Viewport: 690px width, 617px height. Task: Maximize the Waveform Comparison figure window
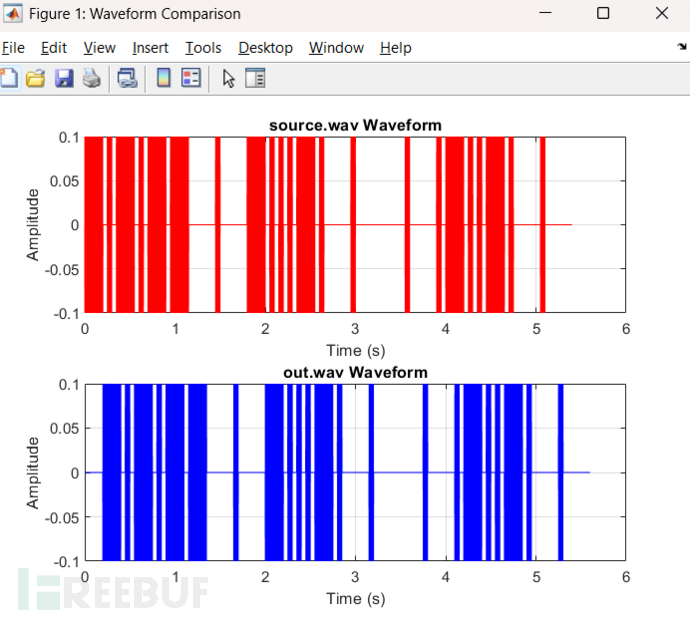603,13
